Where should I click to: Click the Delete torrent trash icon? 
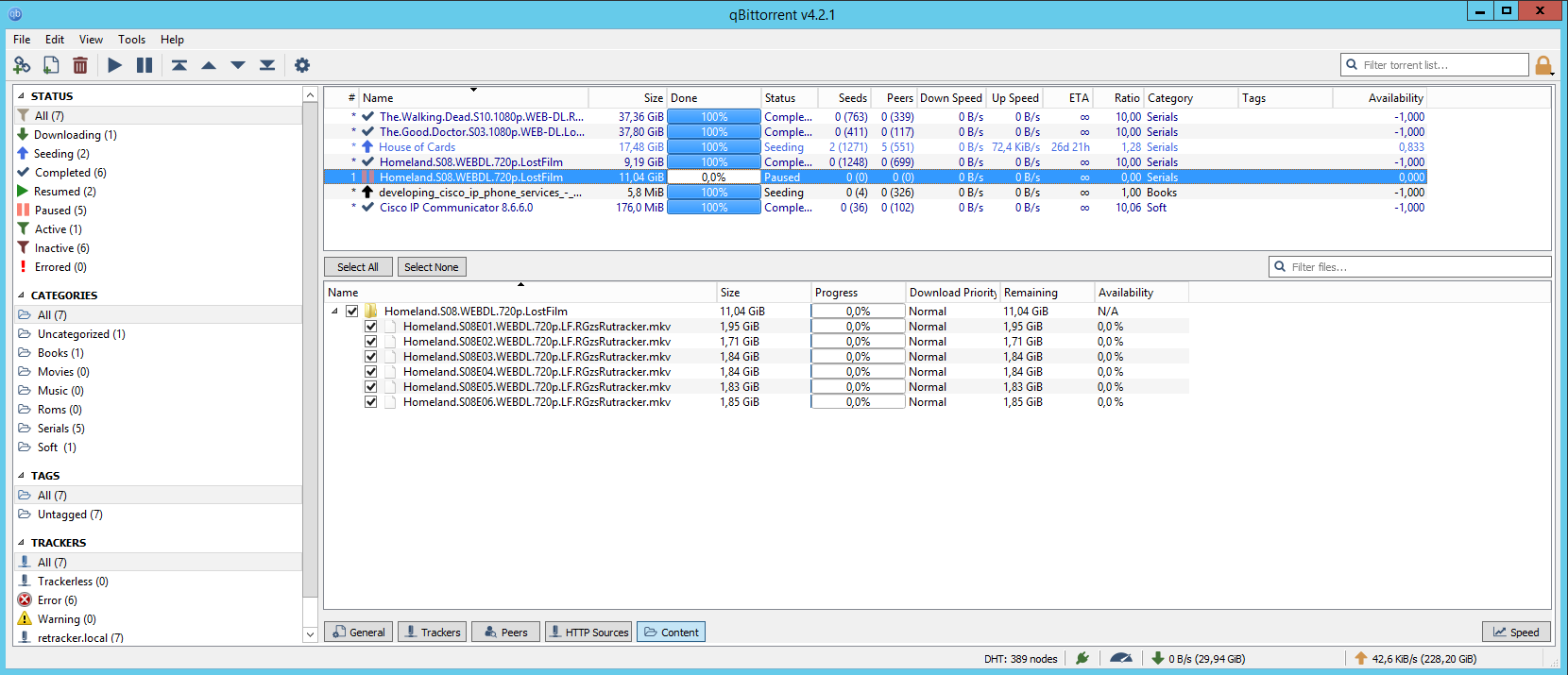(x=80, y=65)
